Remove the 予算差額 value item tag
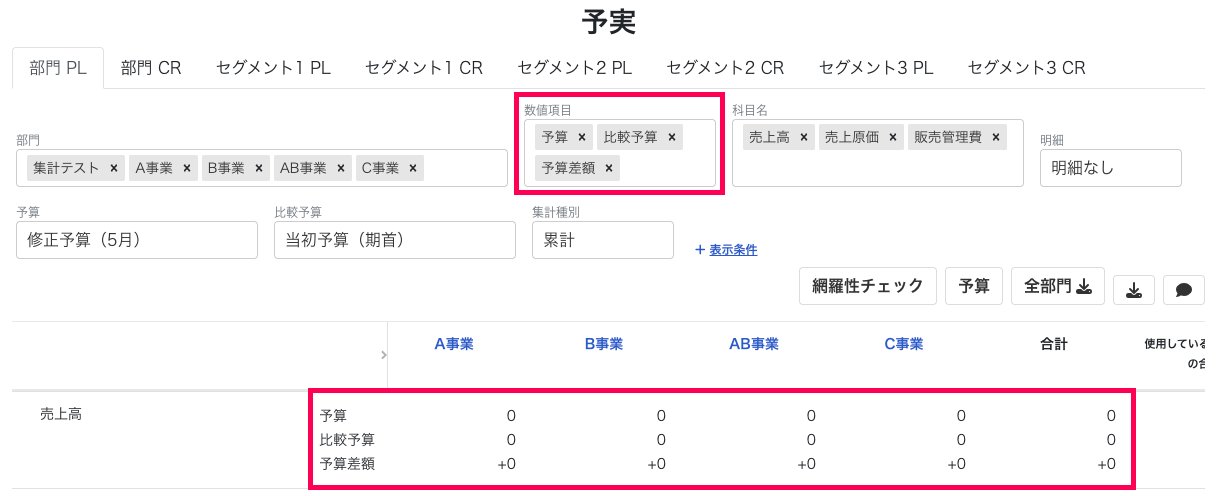The height and width of the screenshot is (496, 1217). coord(609,168)
